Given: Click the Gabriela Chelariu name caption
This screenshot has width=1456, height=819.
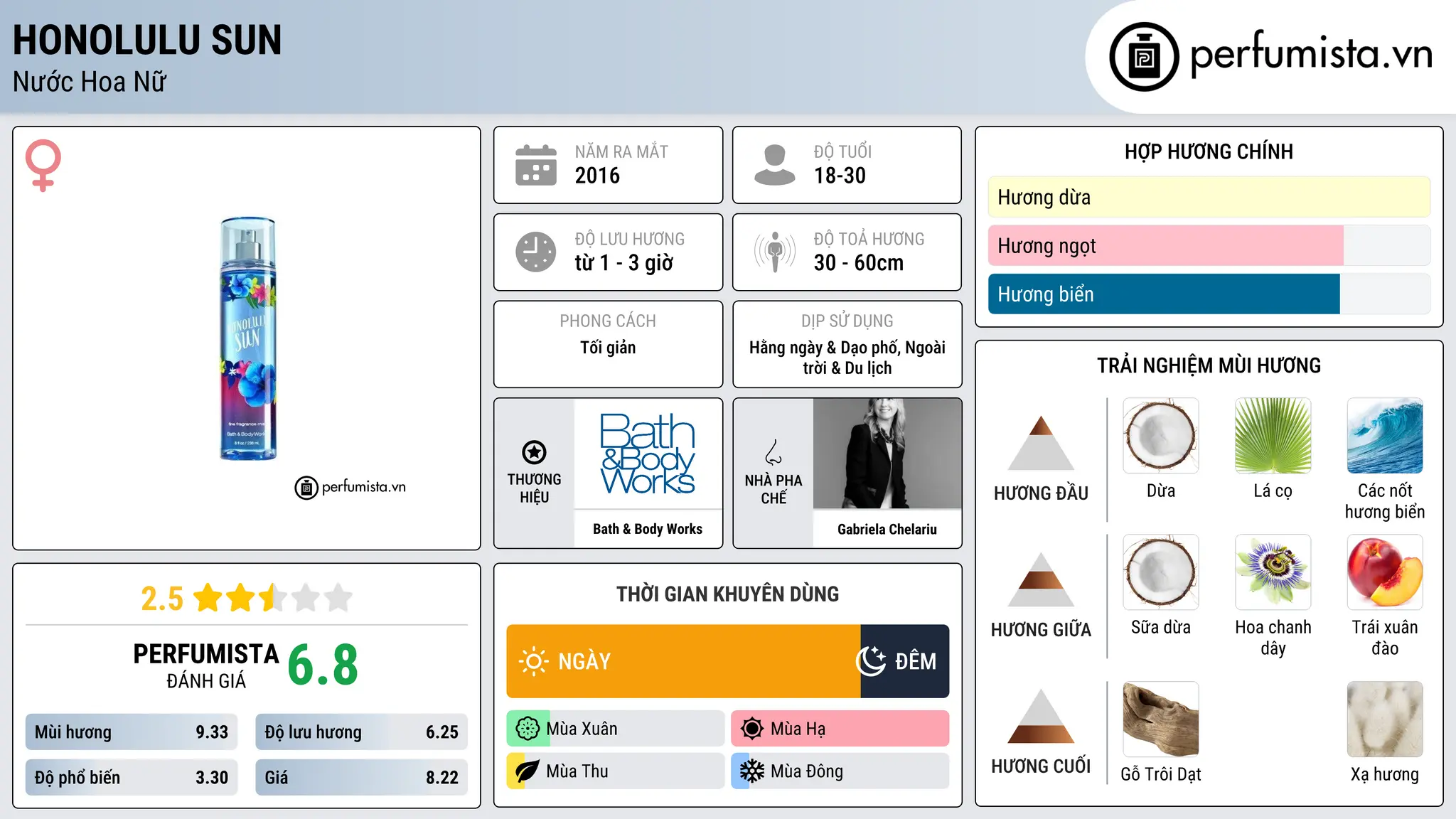Looking at the screenshot, I should coord(887,529).
